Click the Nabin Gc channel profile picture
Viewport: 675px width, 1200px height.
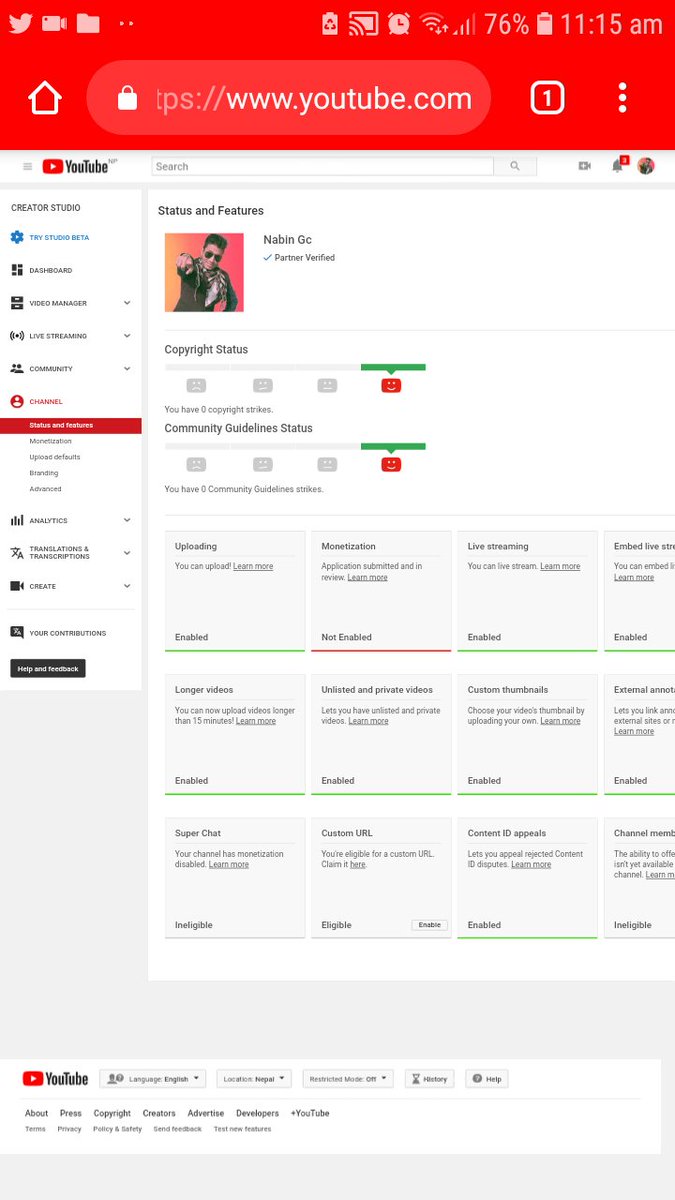tap(204, 272)
